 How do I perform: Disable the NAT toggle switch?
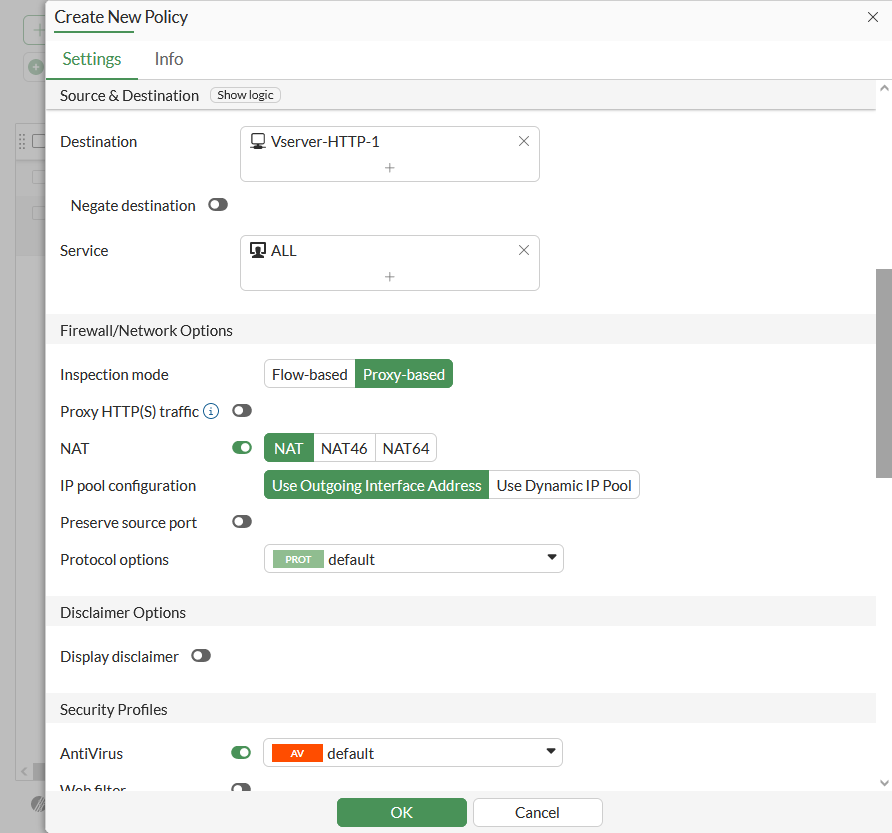click(x=241, y=448)
